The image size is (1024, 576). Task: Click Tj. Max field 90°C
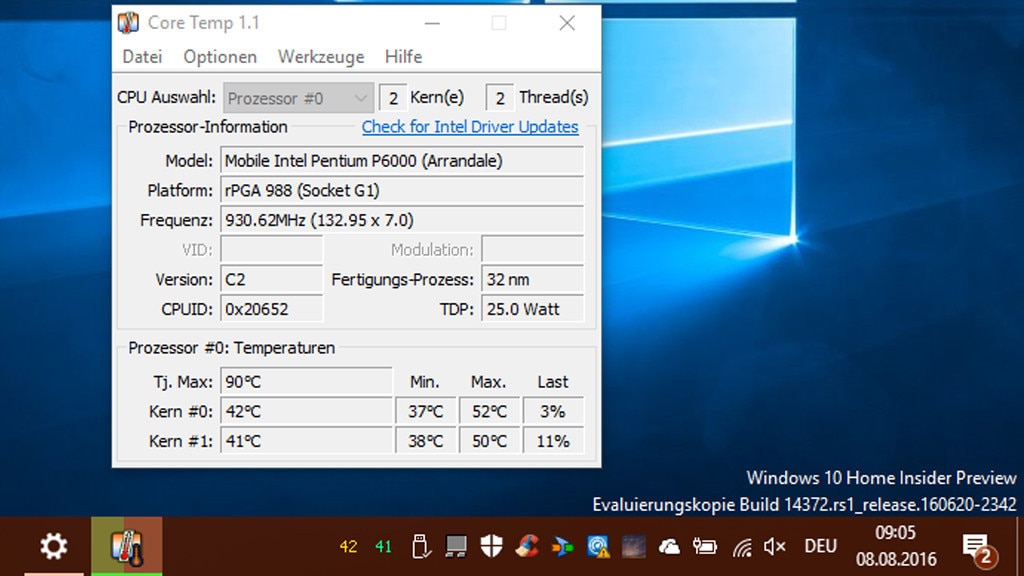pyautogui.click(x=306, y=381)
